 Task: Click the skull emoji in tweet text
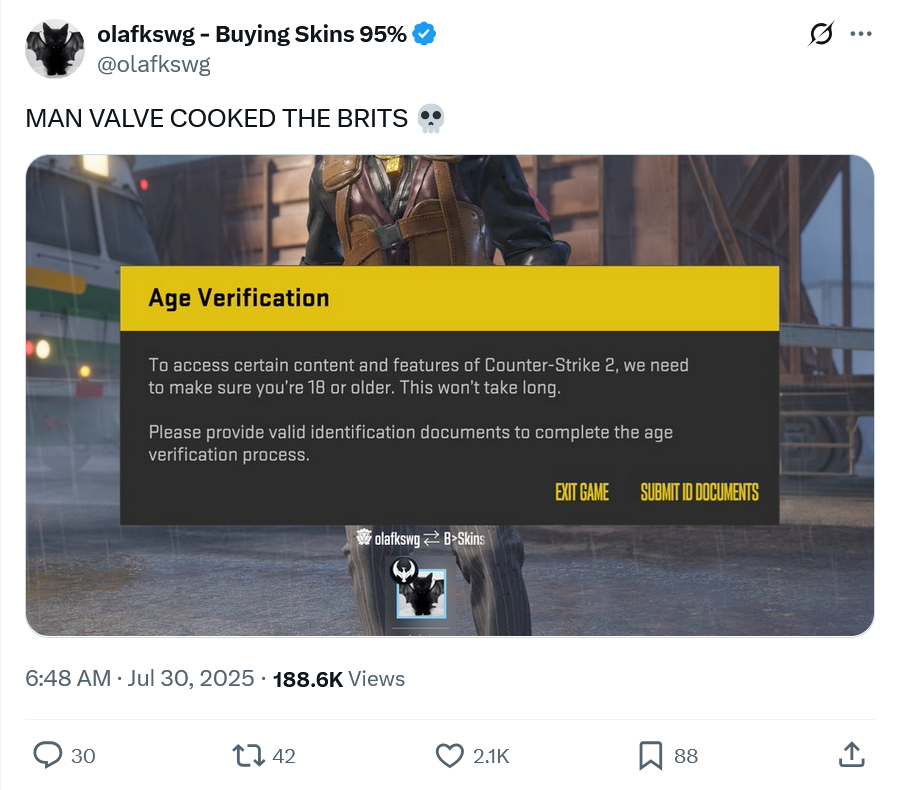[431, 119]
